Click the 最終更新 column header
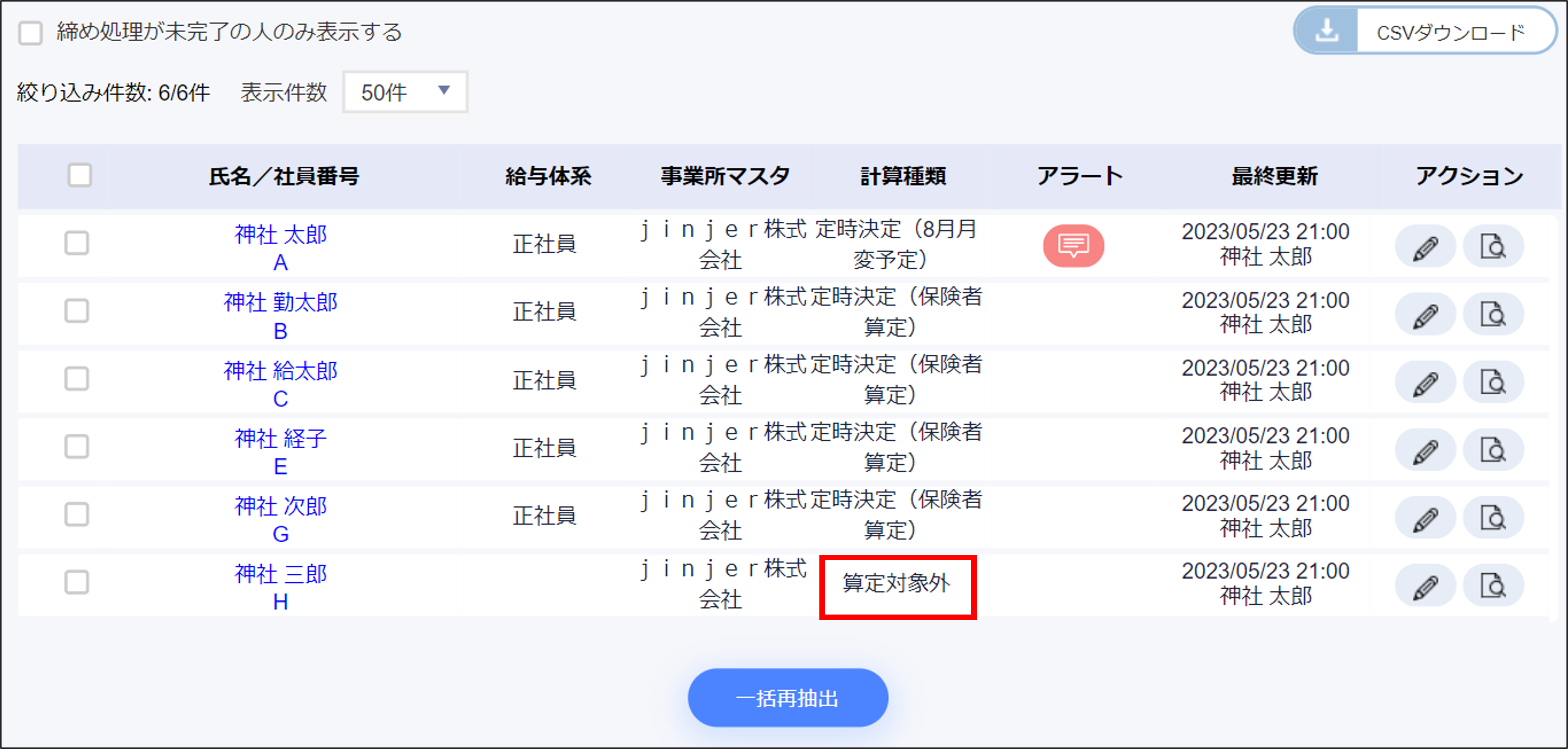Image resolution: width=1568 pixels, height=749 pixels. (1274, 177)
